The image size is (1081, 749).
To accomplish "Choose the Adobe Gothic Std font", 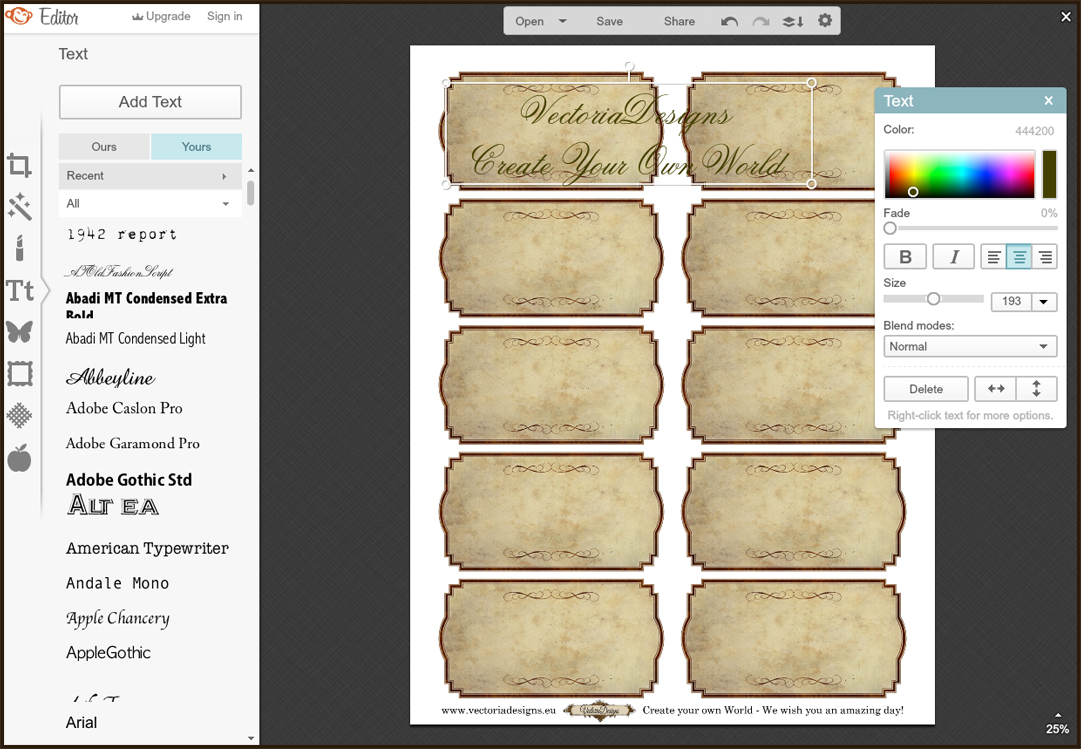I will coord(129,479).
